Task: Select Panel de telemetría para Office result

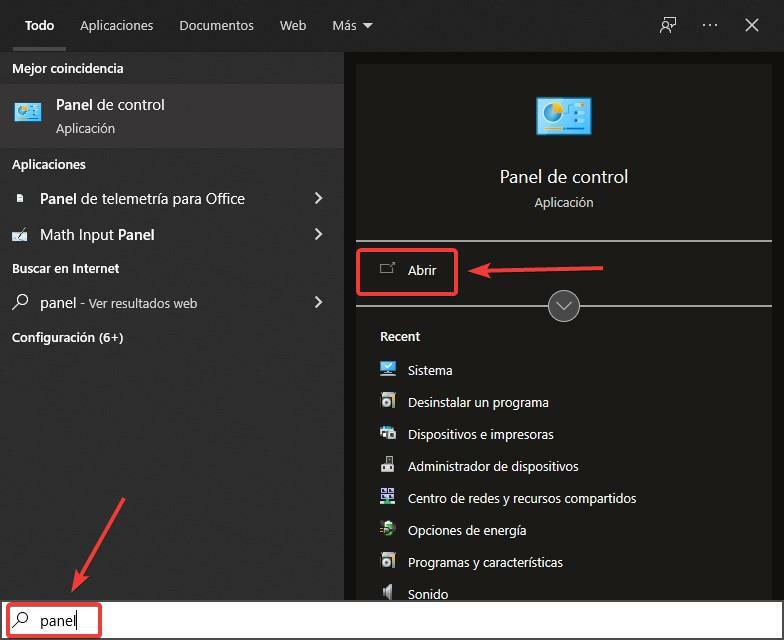Action: [172, 198]
